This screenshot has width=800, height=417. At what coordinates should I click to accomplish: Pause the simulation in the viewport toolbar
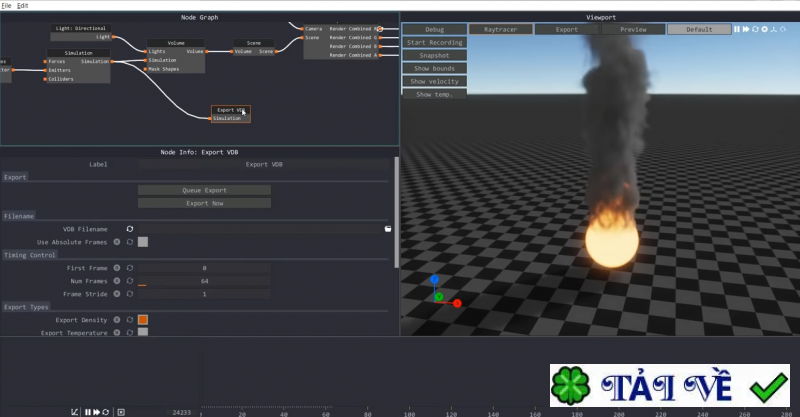[737, 29]
